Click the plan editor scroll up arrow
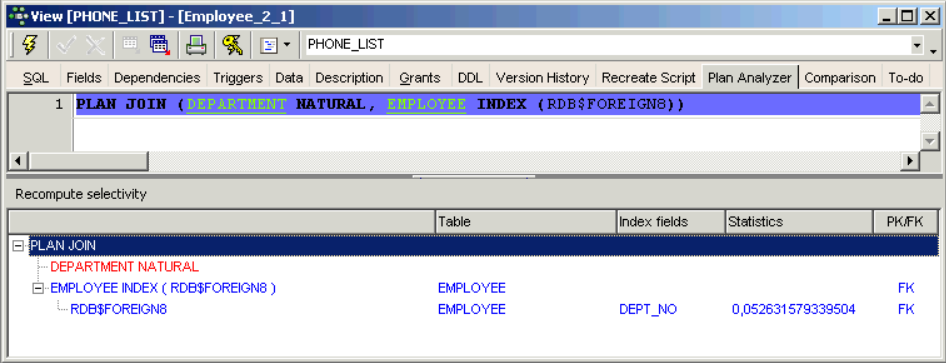The height and width of the screenshot is (363, 946). point(930,103)
